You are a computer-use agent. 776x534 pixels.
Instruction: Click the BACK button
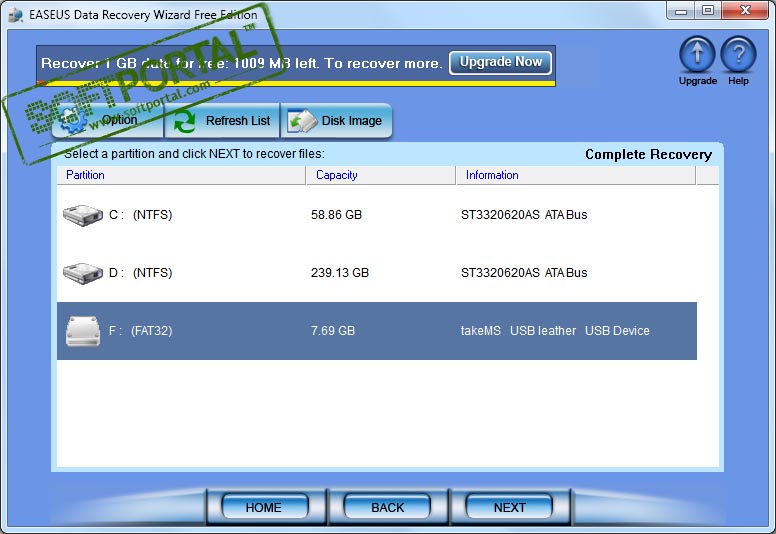click(388, 507)
